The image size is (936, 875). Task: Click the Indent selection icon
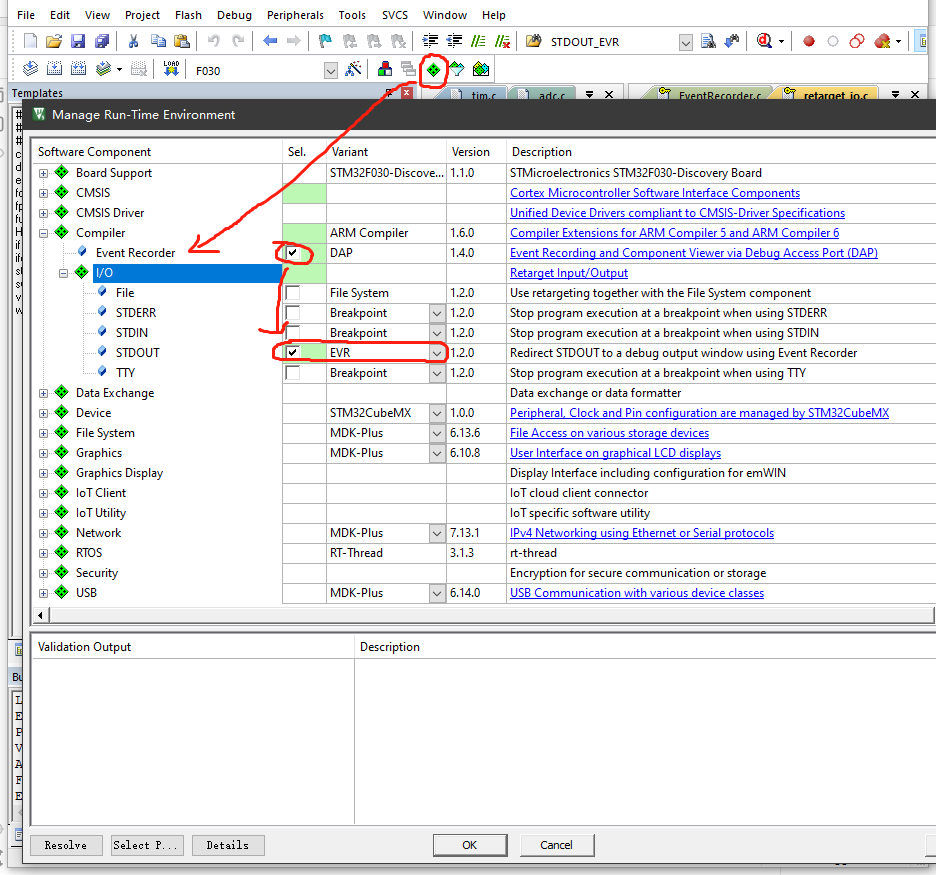click(x=430, y=41)
